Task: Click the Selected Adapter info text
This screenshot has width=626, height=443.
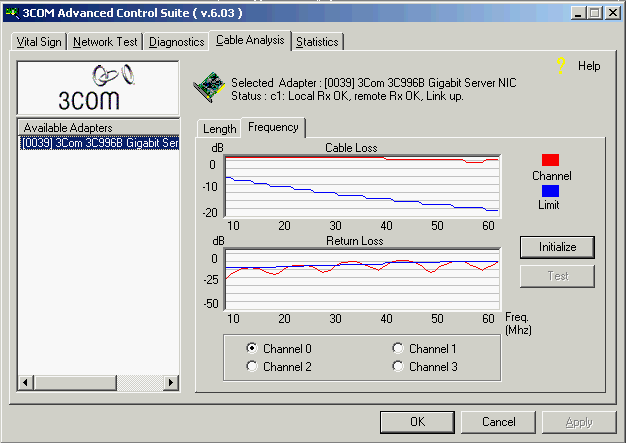Action: click(374, 83)
